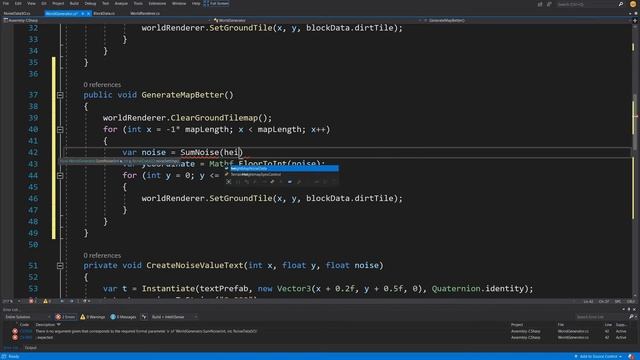This screenshot has width=640, height=360.
Task: Open the View menu
Action: click(31, 3)
